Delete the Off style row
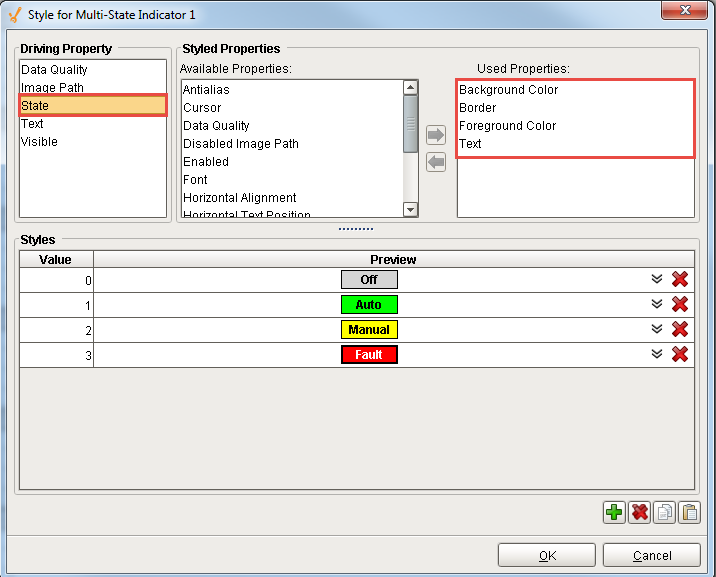716x577 pixels. [680, 280]
